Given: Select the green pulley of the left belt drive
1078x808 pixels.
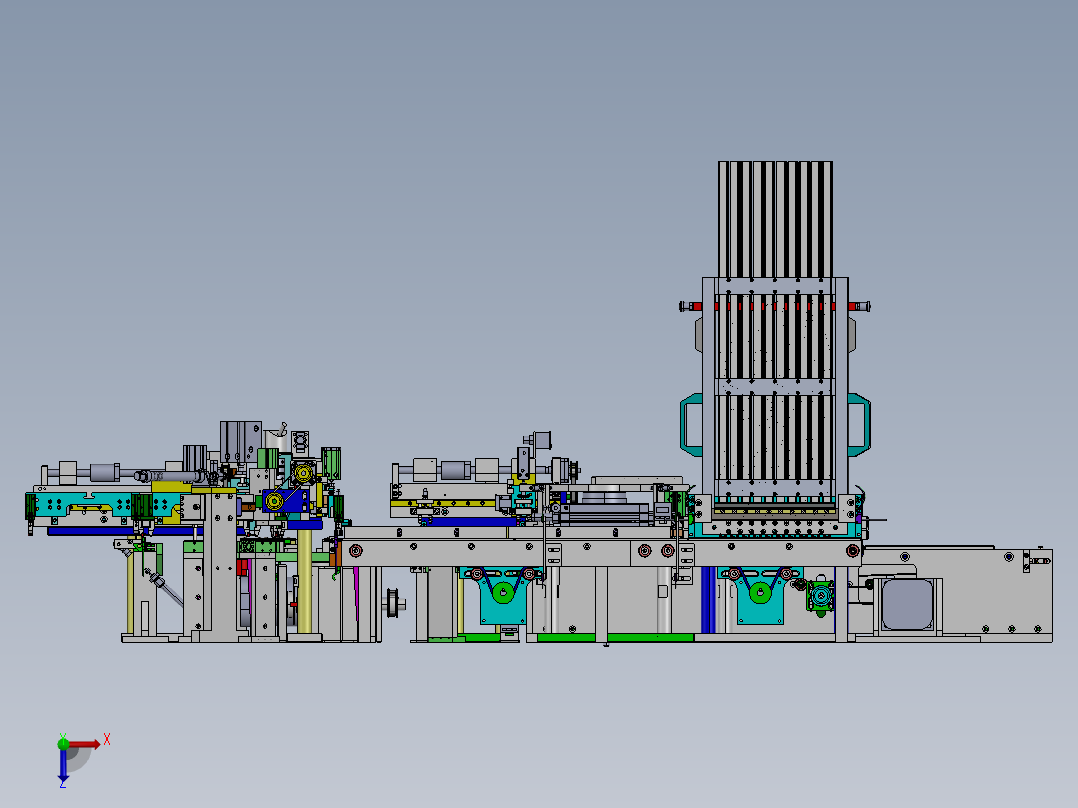Looking at the screenshot, I should [x=503, y=592].
